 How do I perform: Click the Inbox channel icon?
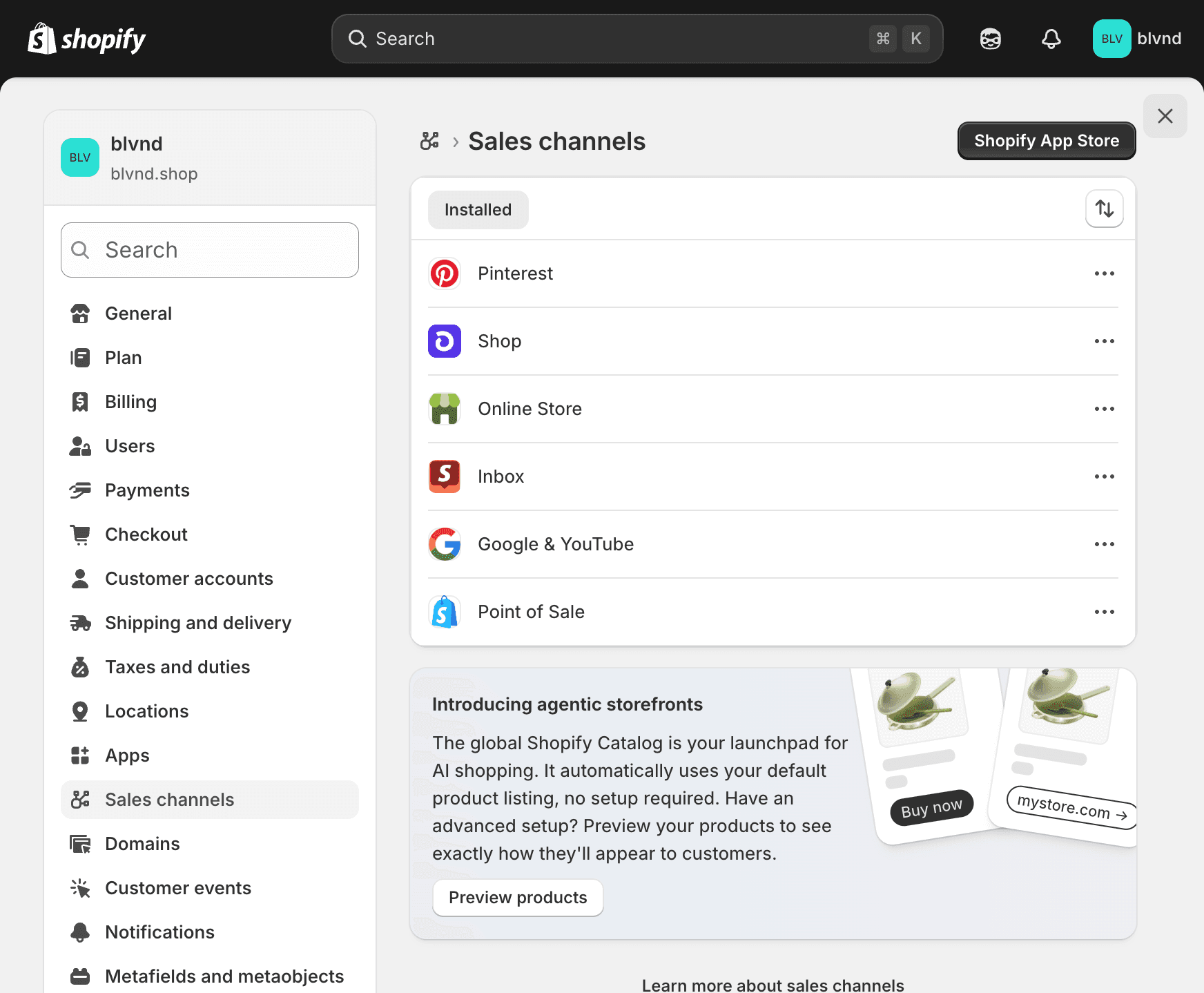click(x=445, y=476)
